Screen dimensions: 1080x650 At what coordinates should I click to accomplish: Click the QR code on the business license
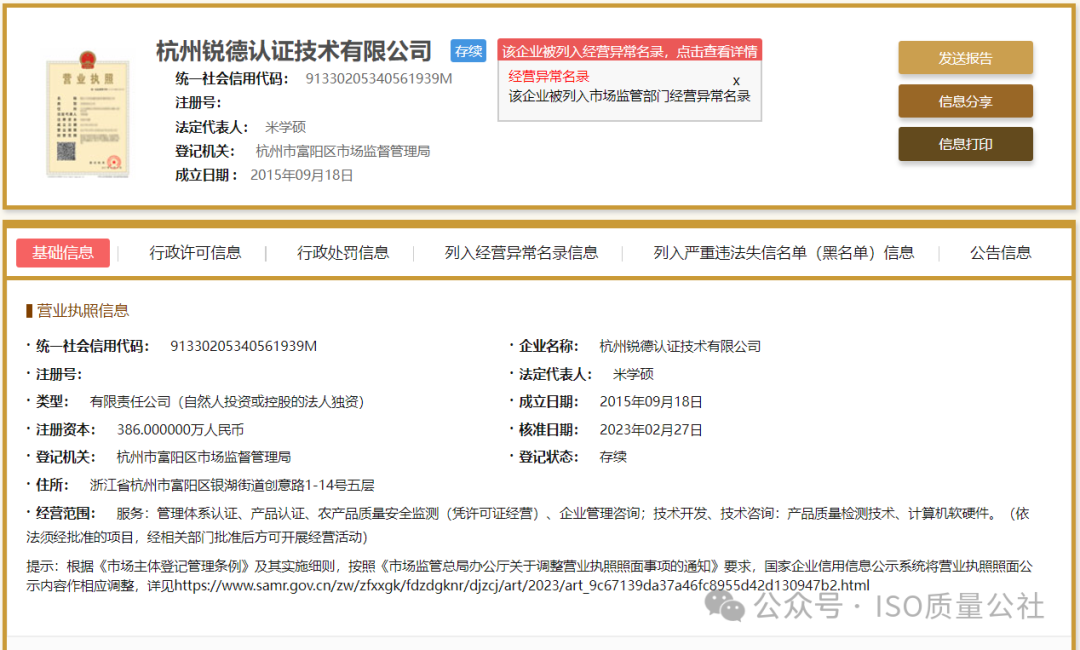(x=66, y=150)
